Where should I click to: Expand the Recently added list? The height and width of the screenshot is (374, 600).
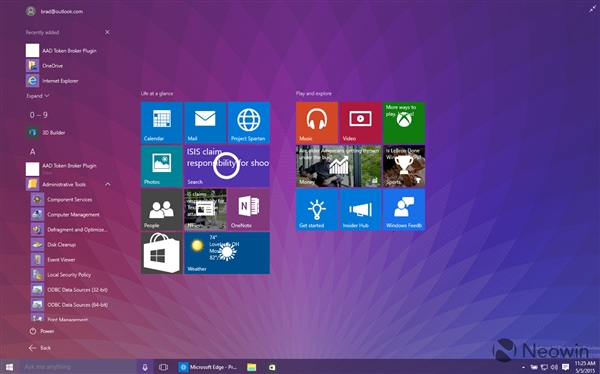pos(38,96)
